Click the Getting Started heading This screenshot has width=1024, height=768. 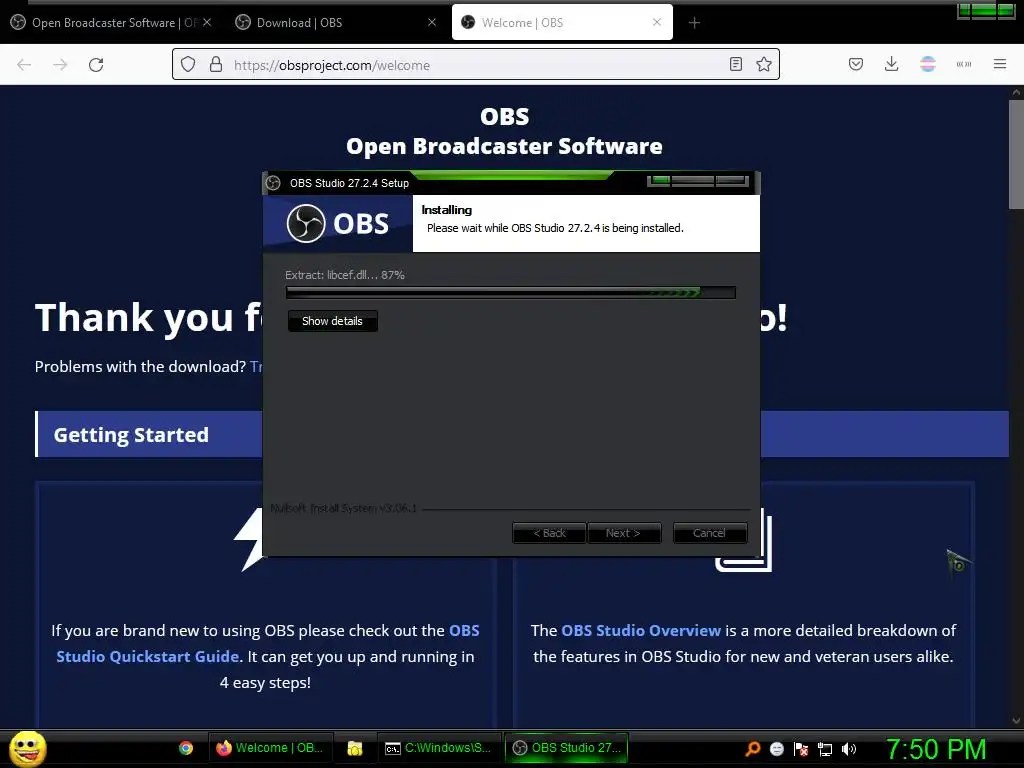[131, 435]
